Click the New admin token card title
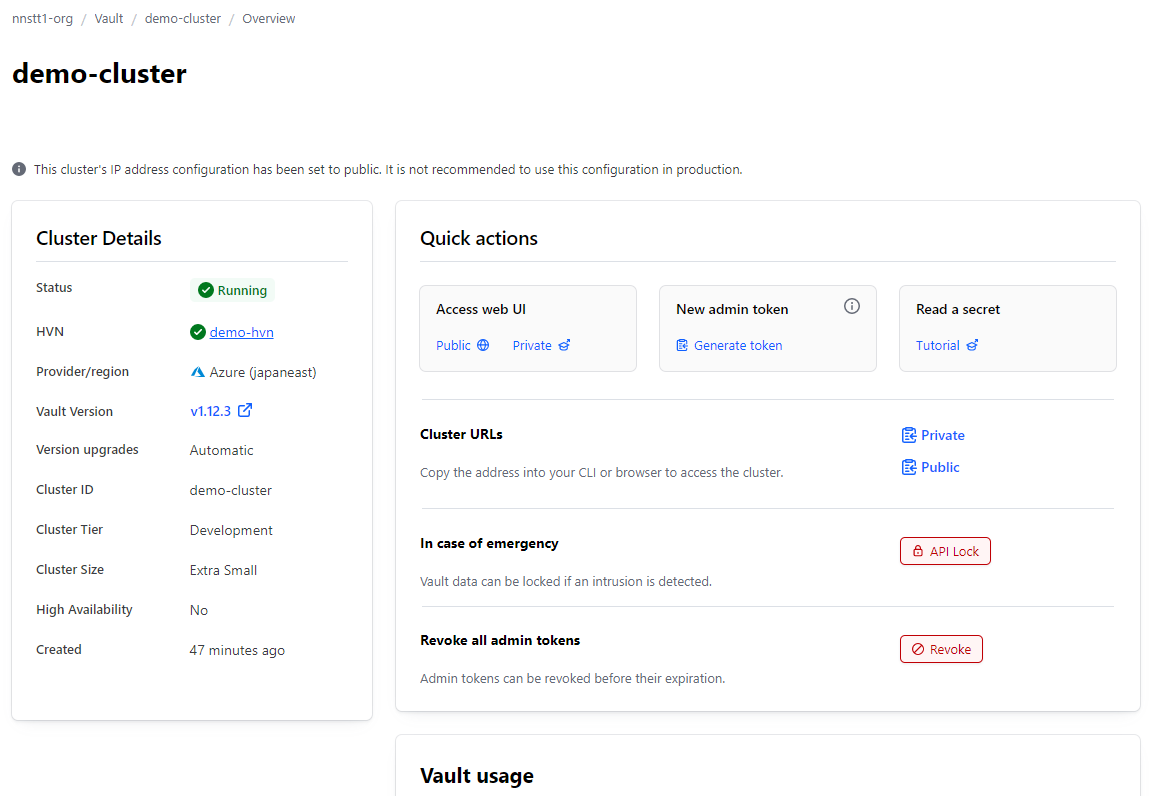The image size is (1152, 796). tap(732, 309)
